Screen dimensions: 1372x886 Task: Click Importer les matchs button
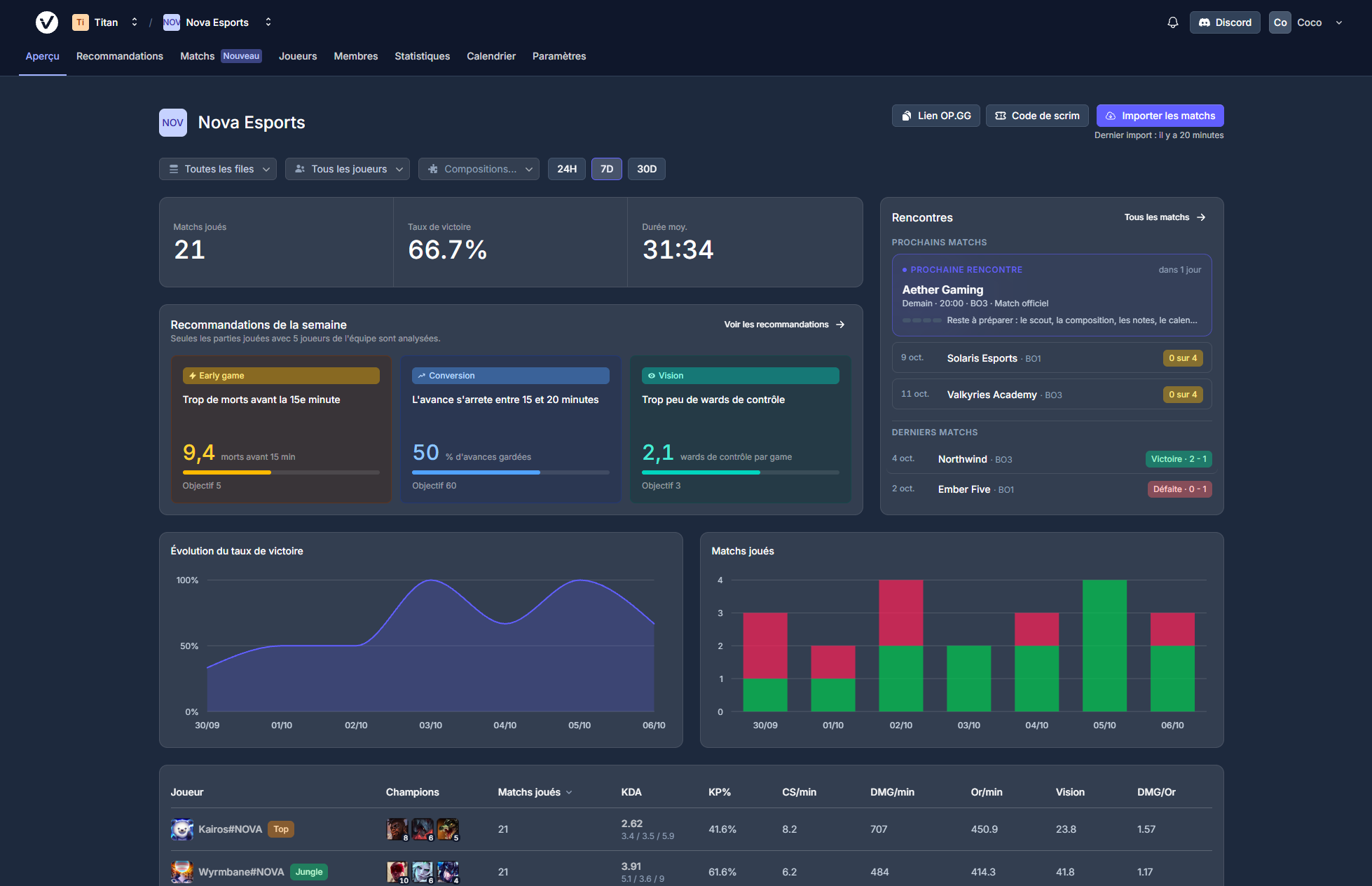point(1160,116)
